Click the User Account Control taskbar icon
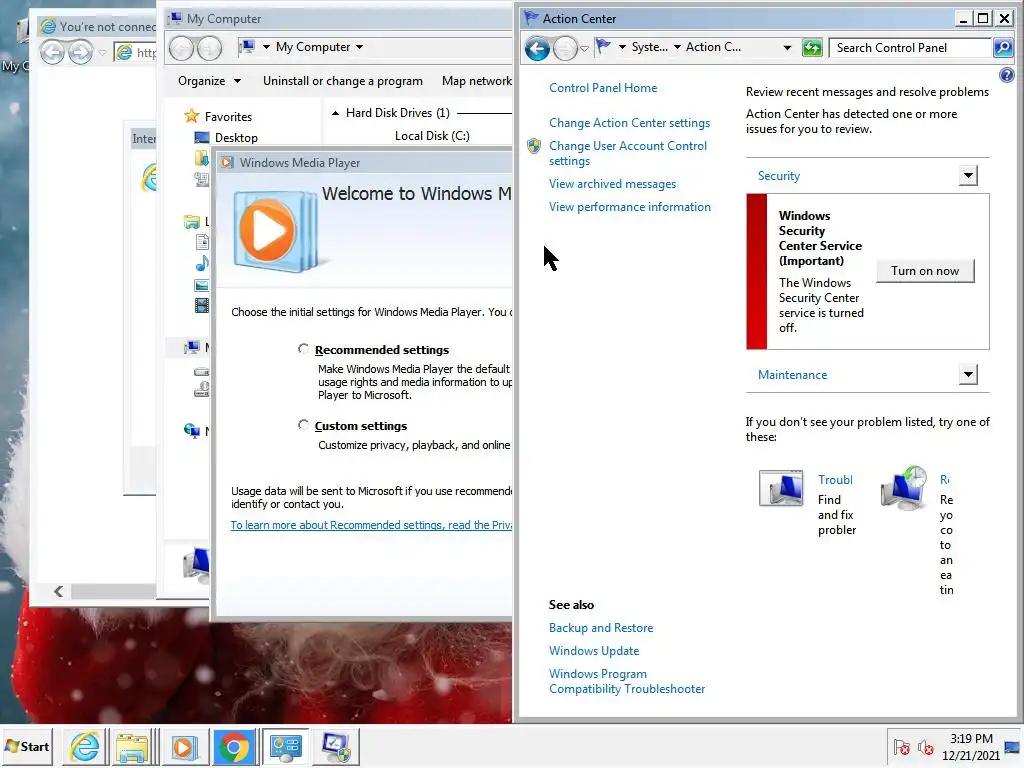The height and width of the screenshot is (768, 1024). 336,746
